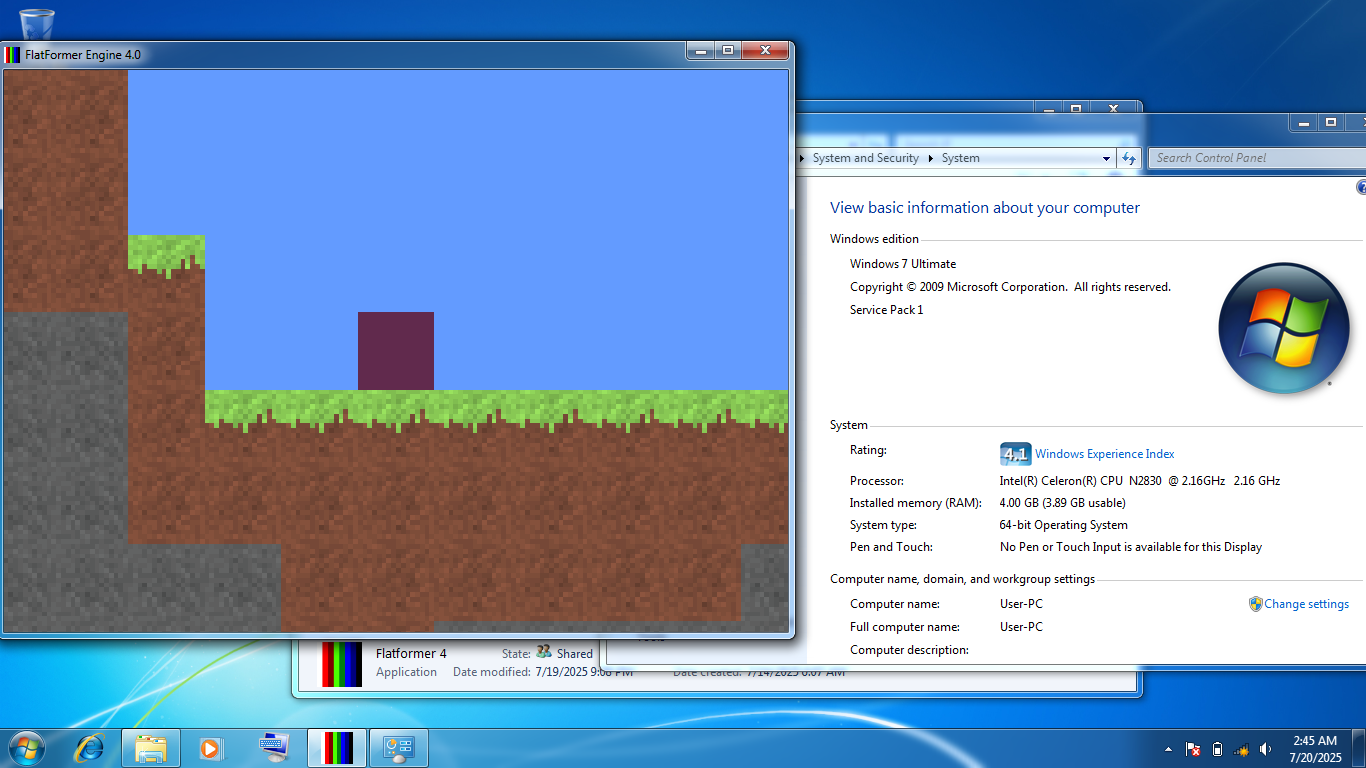Show hidden tray icons

coord(1169,749)
